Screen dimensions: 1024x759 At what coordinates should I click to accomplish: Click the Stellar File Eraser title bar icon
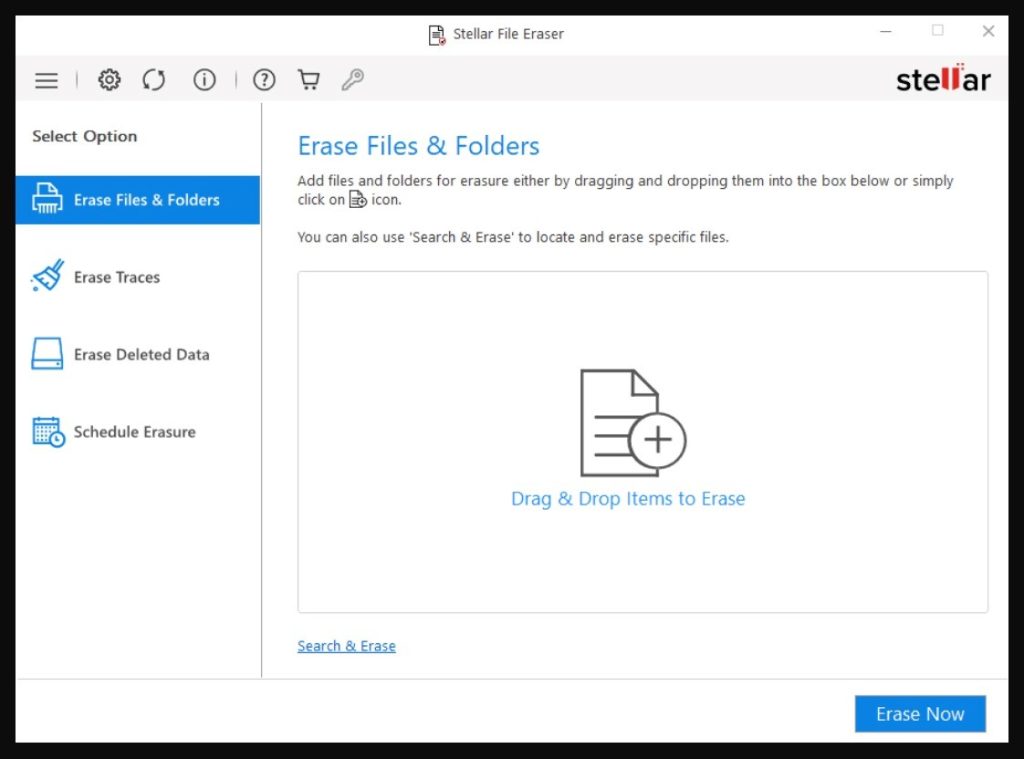click(x=437, y=35)
